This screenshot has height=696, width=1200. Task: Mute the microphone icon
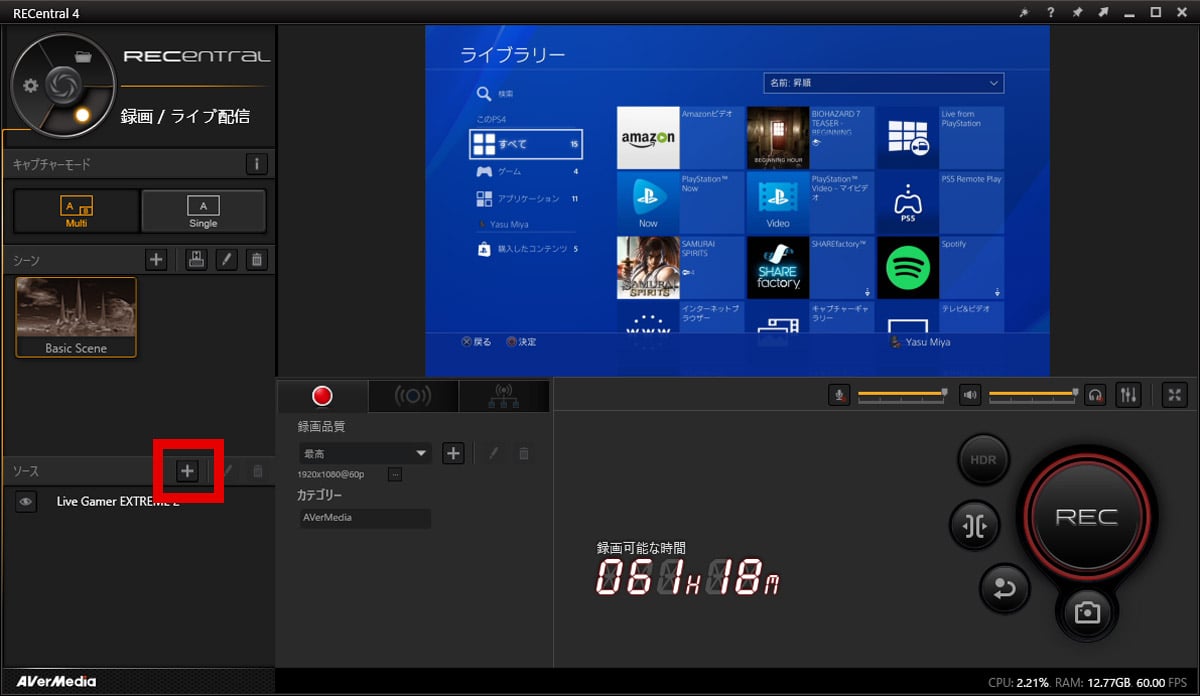(x=841, y=395)
